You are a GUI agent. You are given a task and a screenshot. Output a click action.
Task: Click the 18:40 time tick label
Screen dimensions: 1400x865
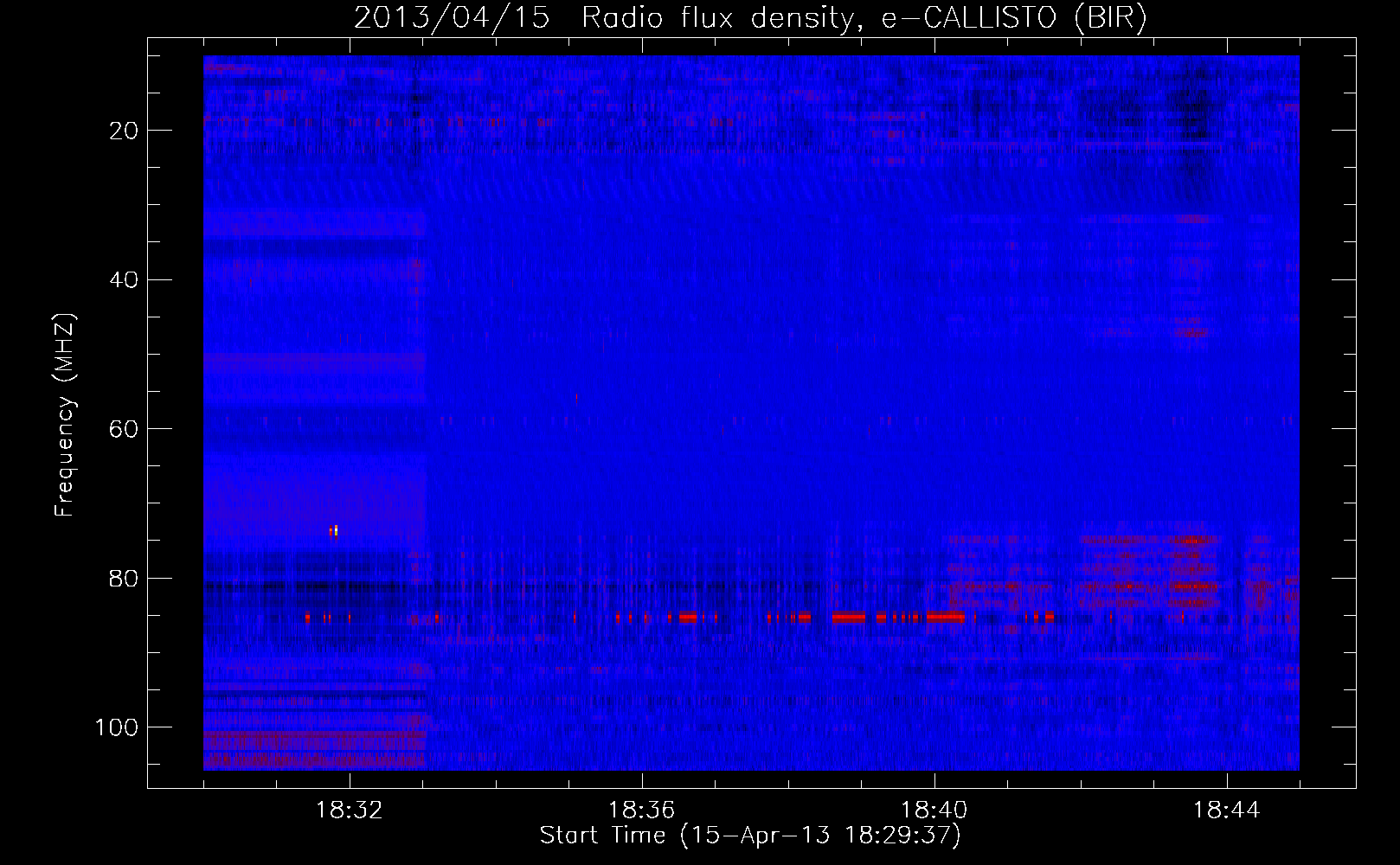click(934, 811)
